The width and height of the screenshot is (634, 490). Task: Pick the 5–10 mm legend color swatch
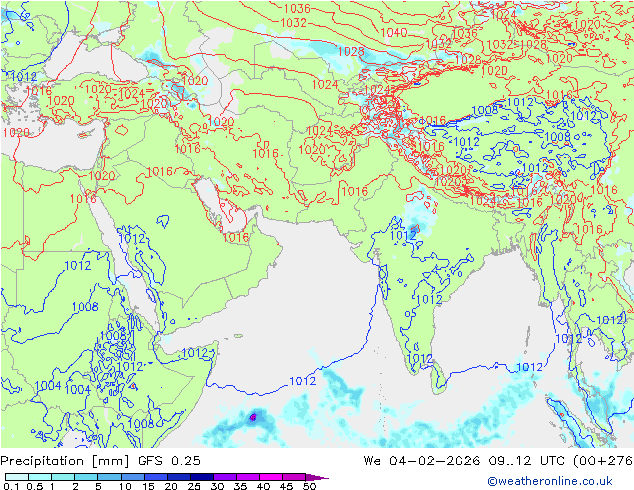pos(110,477)
